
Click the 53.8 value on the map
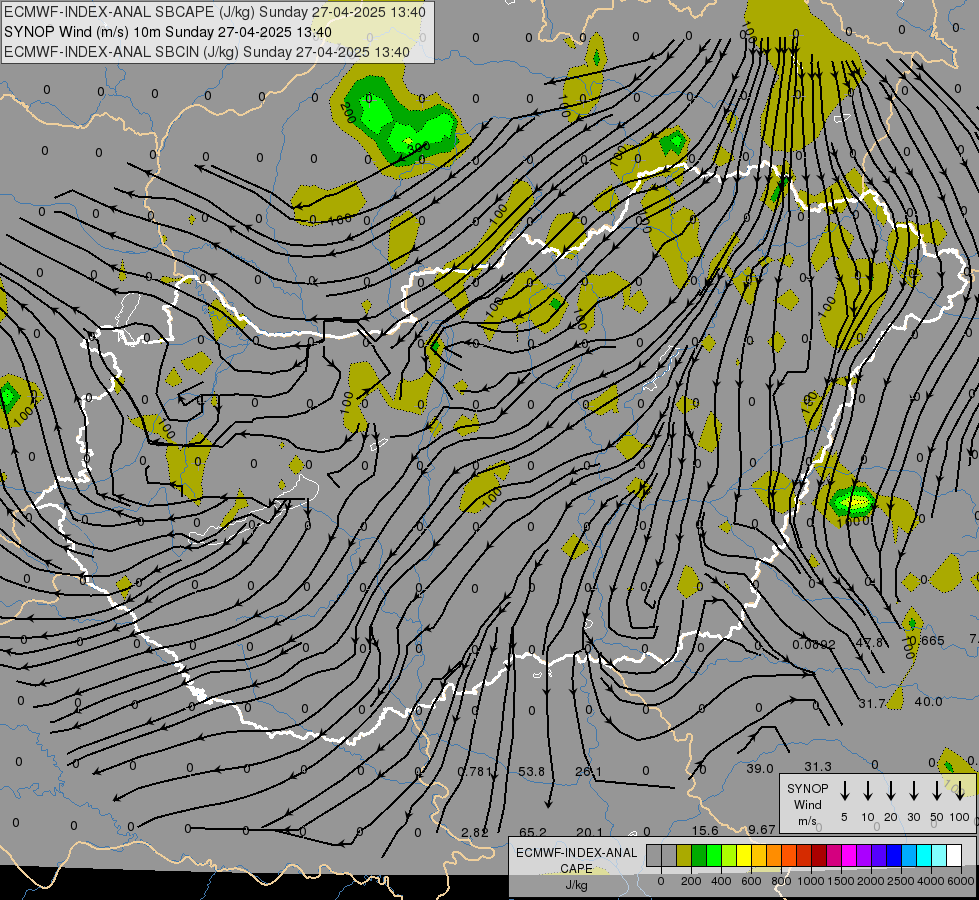click(x=531, y=771)
